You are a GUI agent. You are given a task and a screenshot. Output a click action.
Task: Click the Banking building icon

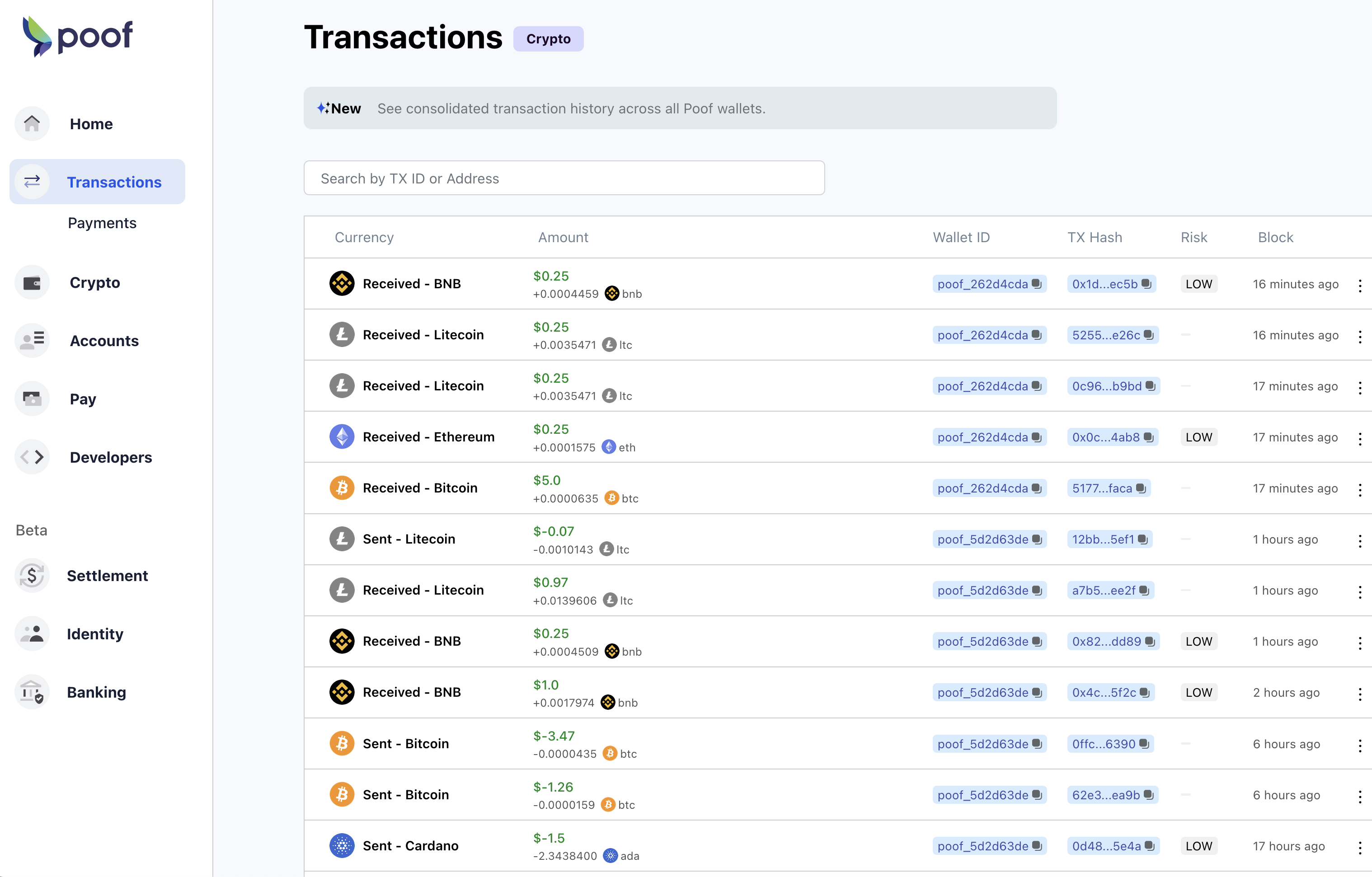coord(32,692)
